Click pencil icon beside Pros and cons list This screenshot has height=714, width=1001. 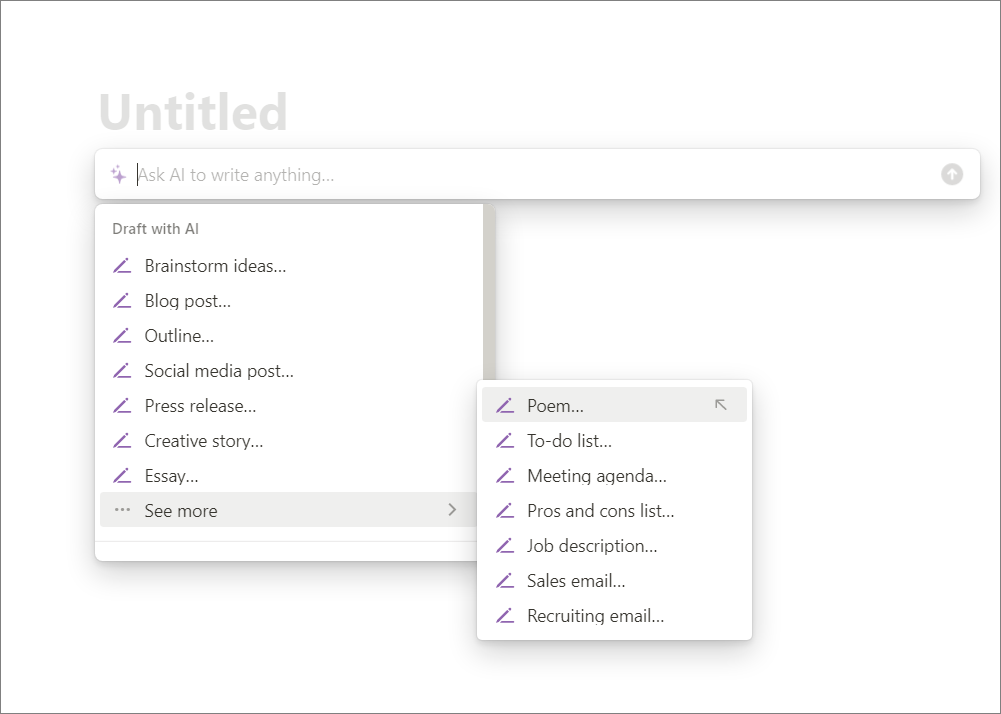505,511
